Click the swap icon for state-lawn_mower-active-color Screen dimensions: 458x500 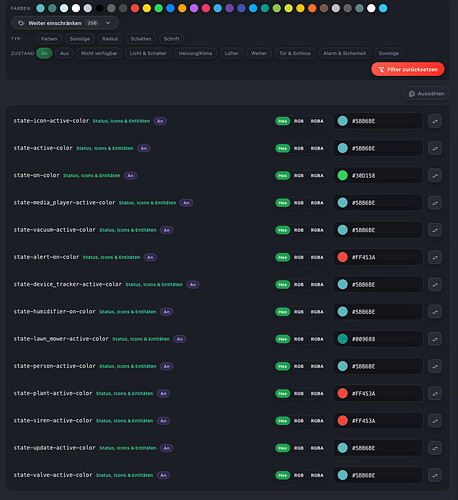(435, 339)
